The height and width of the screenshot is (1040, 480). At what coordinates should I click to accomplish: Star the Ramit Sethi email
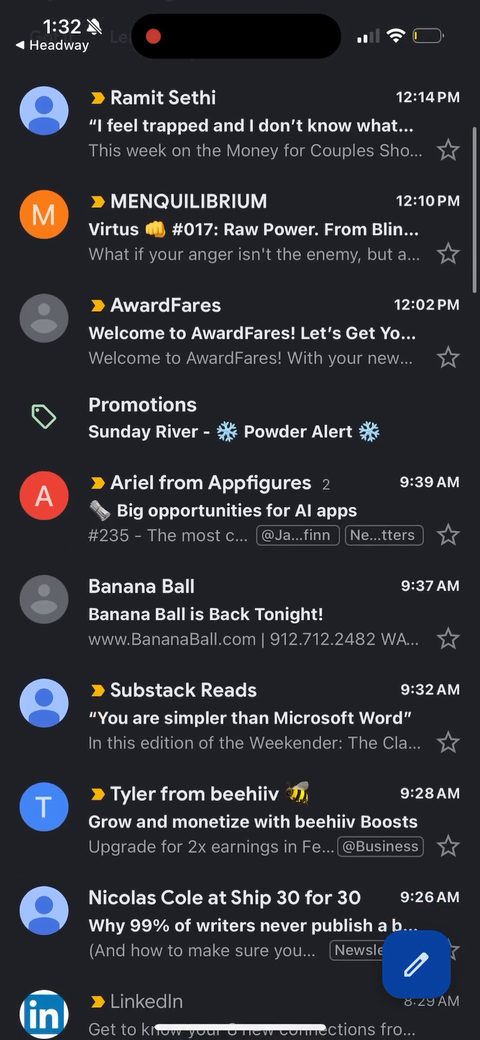(448, 151)
